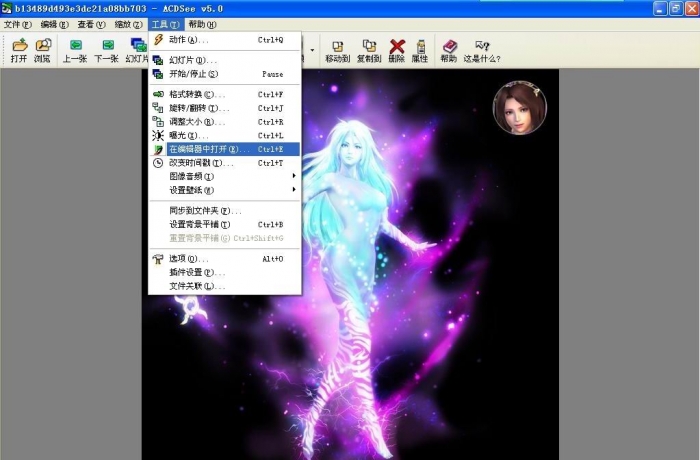
Task: Choose Exposure (曝光) menu entry
Action: point(225,135)
